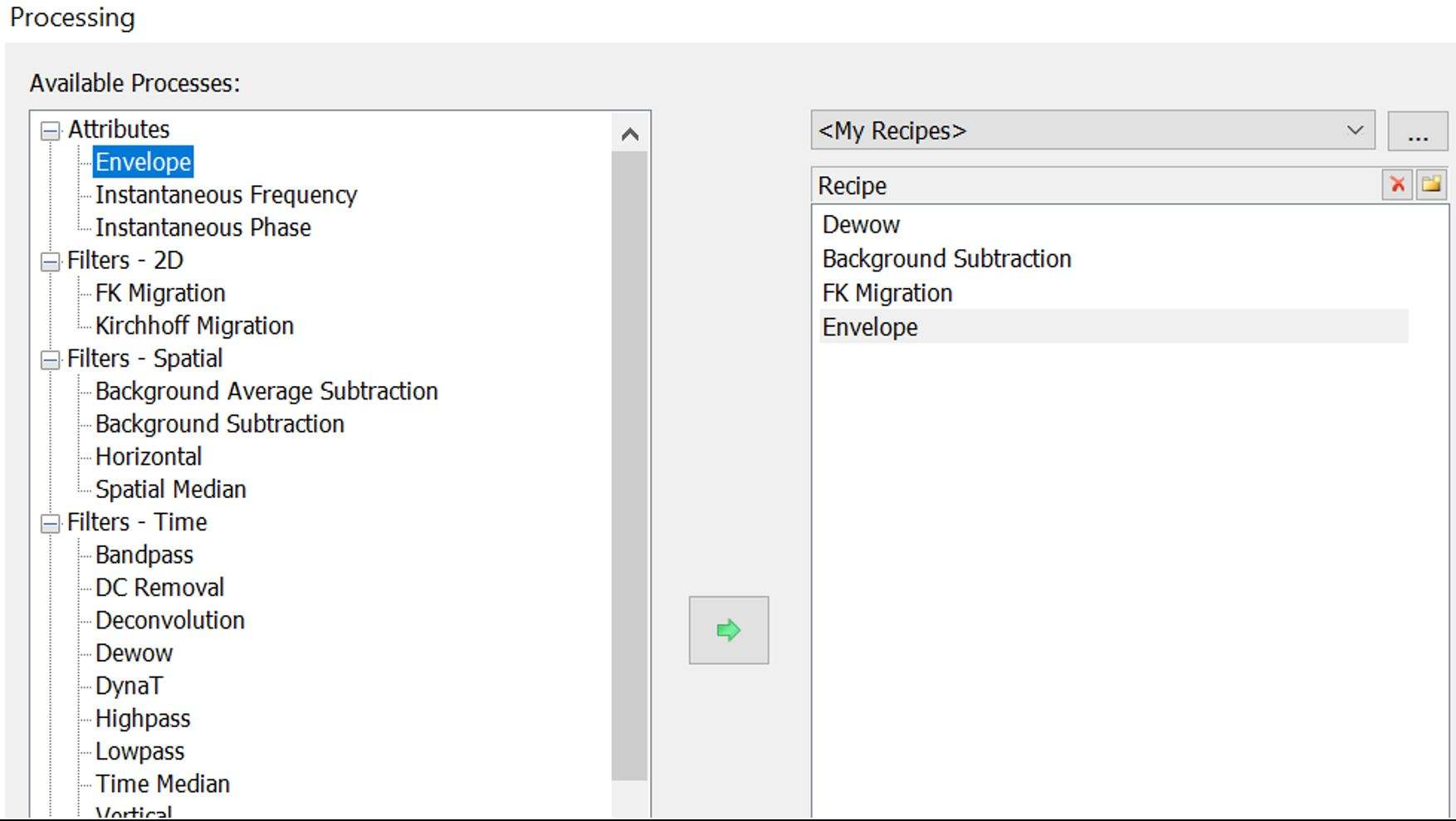Select Envelope entry in the recipe list
Screen dimensions: 1456x821
point(869,327)
